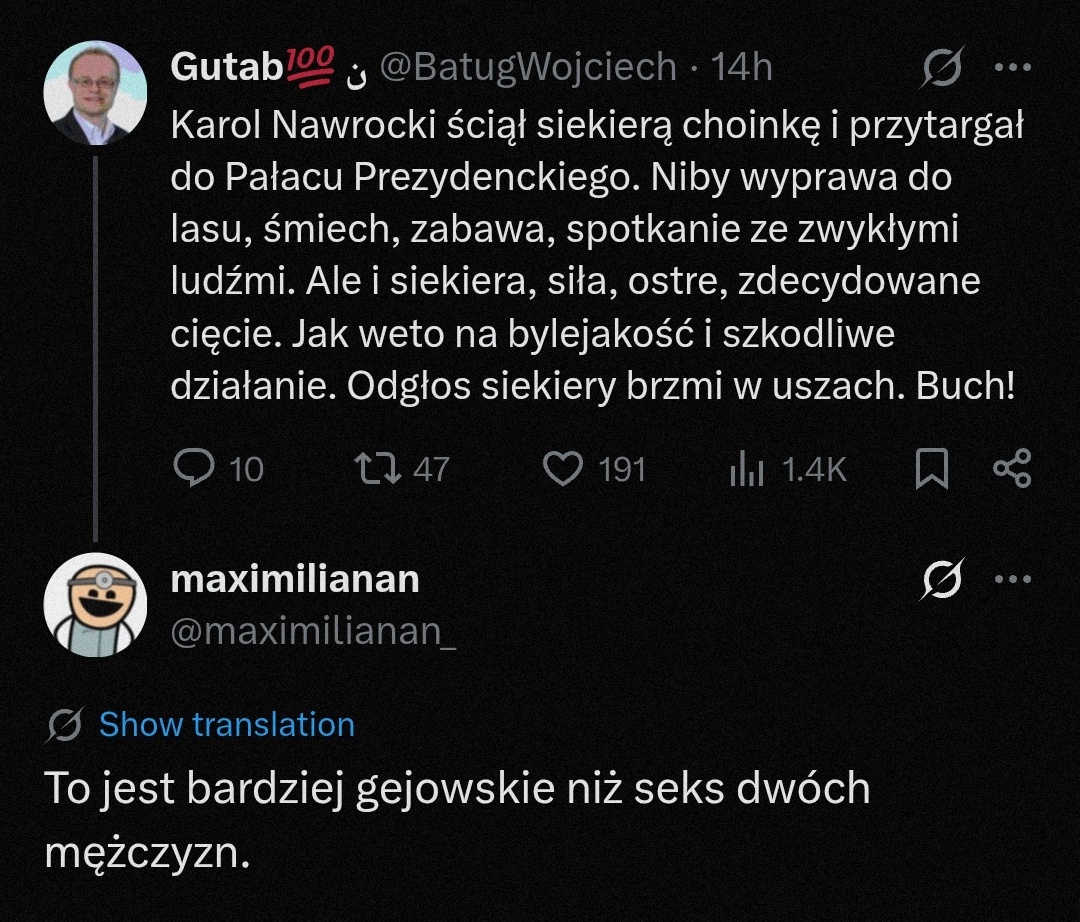Click the @maximilianan_ handle

click(x=314, y=630)
